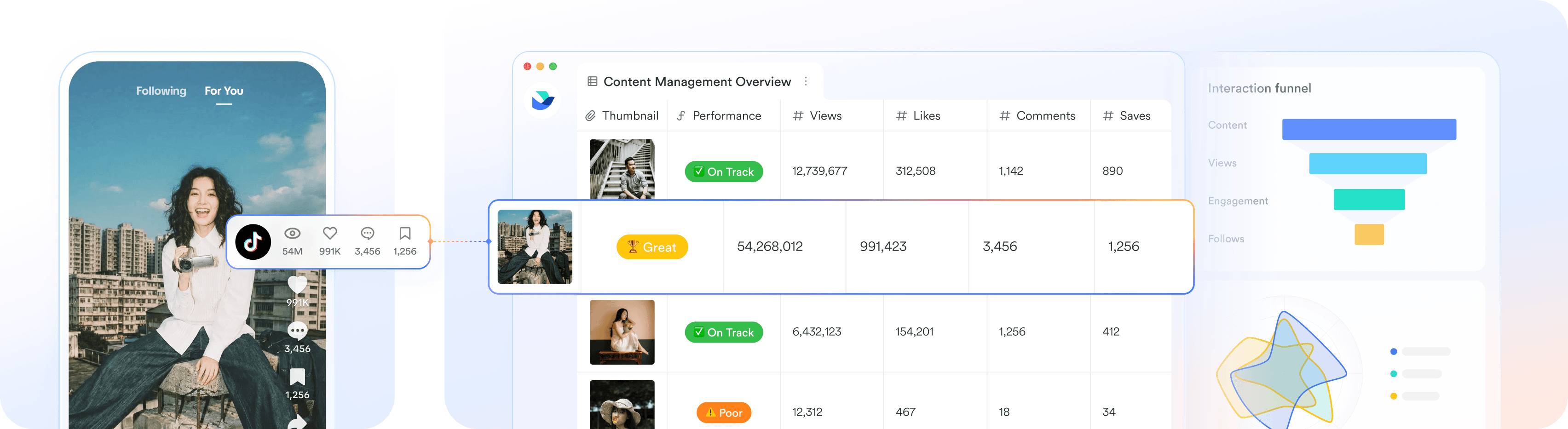Click the Likes column header

935,115
